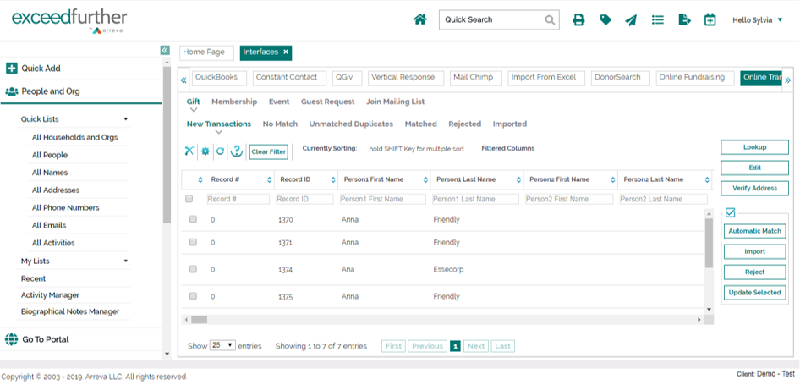Open the gear settings icon in grid toolbar

coord(205,151)
